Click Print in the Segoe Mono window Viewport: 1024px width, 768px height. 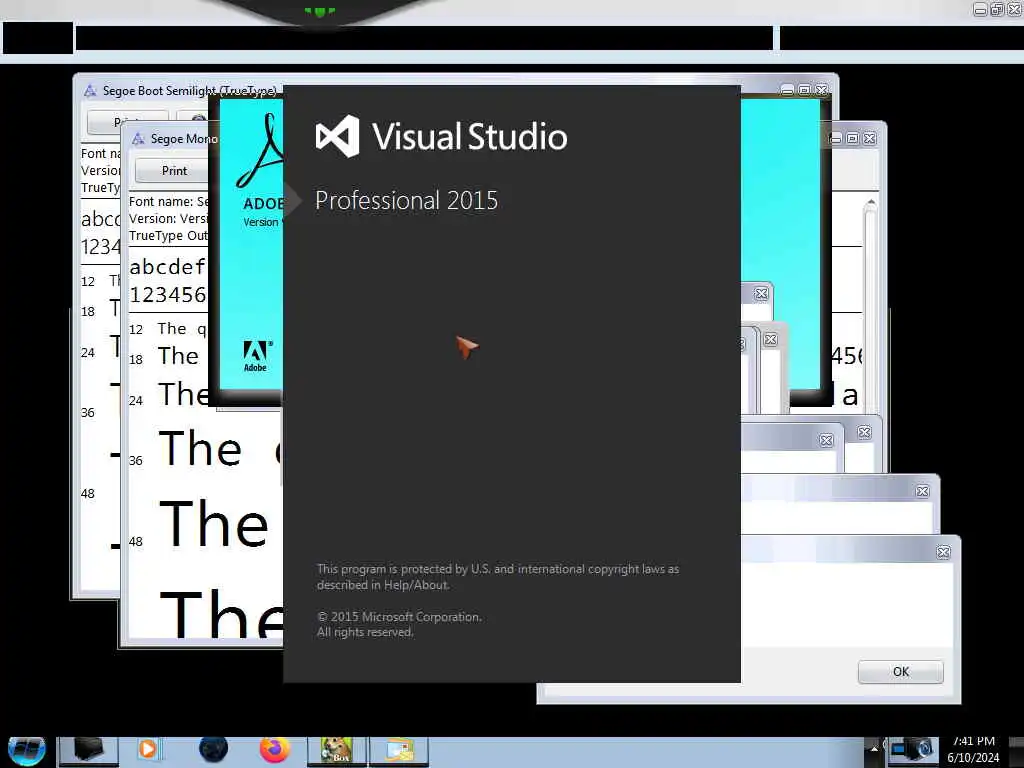tap(174, 170)
